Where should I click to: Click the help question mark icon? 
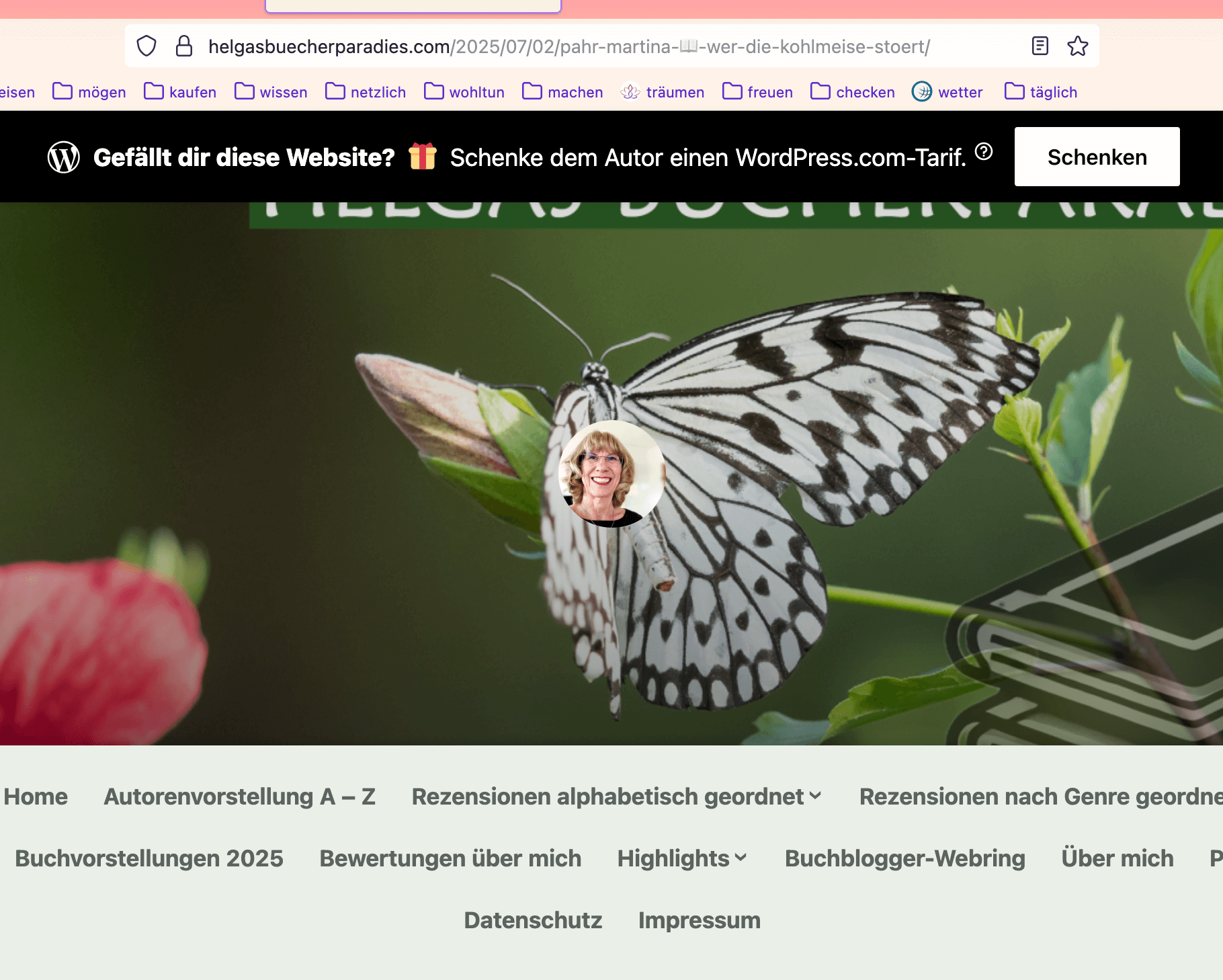tap(984, 152)
